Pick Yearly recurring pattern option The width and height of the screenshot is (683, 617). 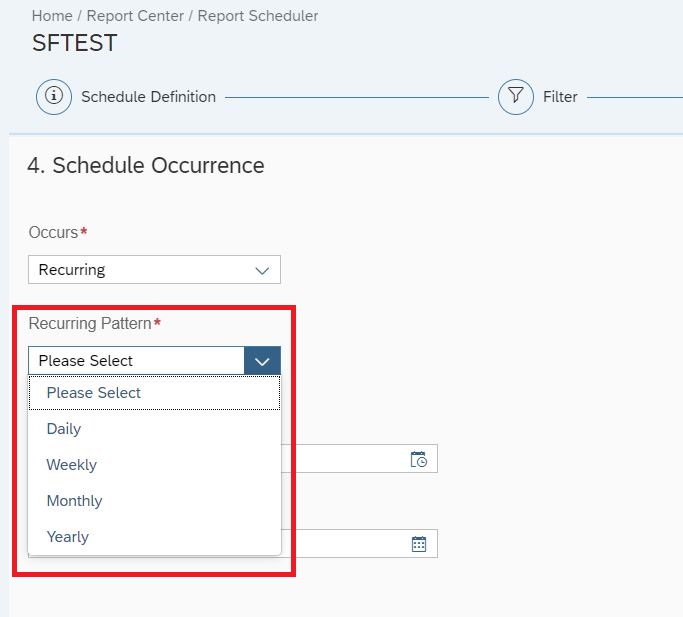154,537
